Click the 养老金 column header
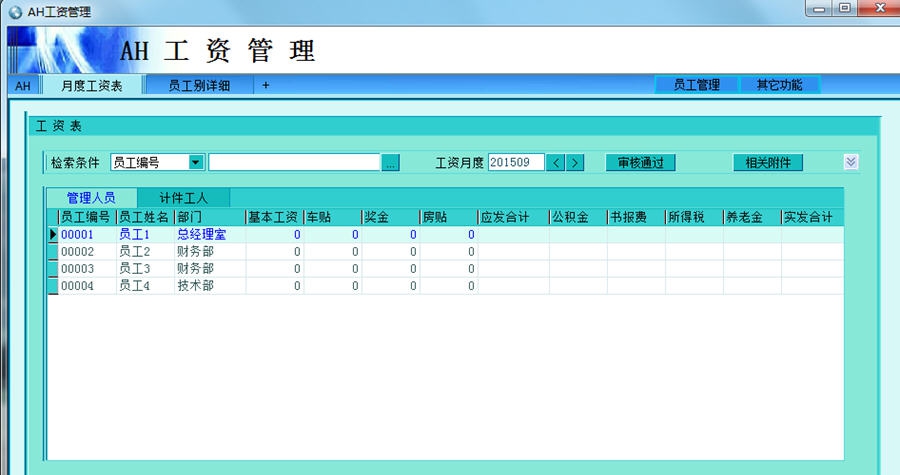900x475 pixels. tap(752, 217)
